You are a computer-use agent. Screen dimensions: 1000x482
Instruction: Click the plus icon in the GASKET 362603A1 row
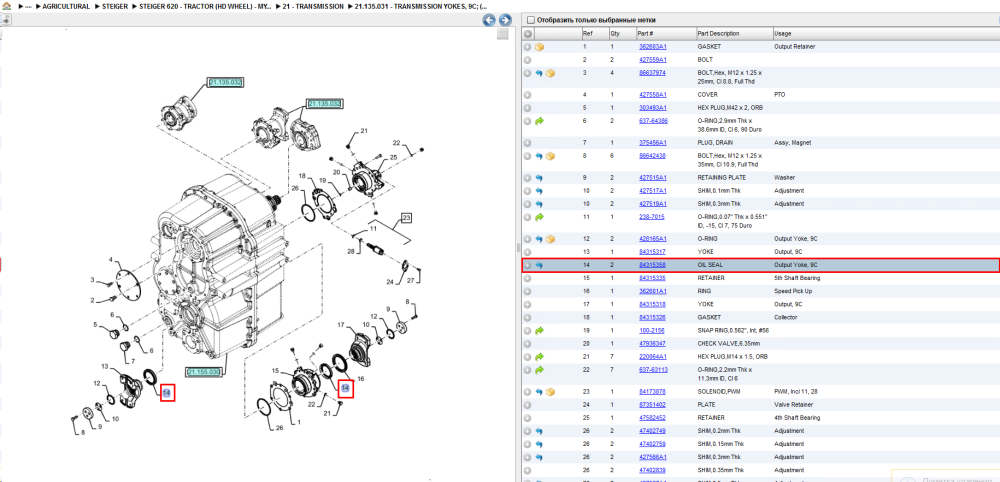point(527,47)
